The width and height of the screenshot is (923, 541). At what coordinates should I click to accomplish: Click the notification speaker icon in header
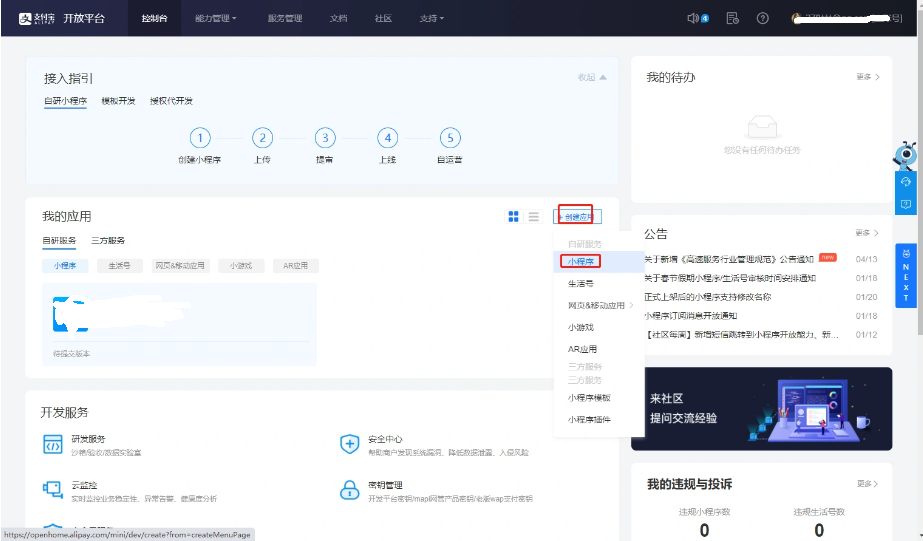click(694, 18)
